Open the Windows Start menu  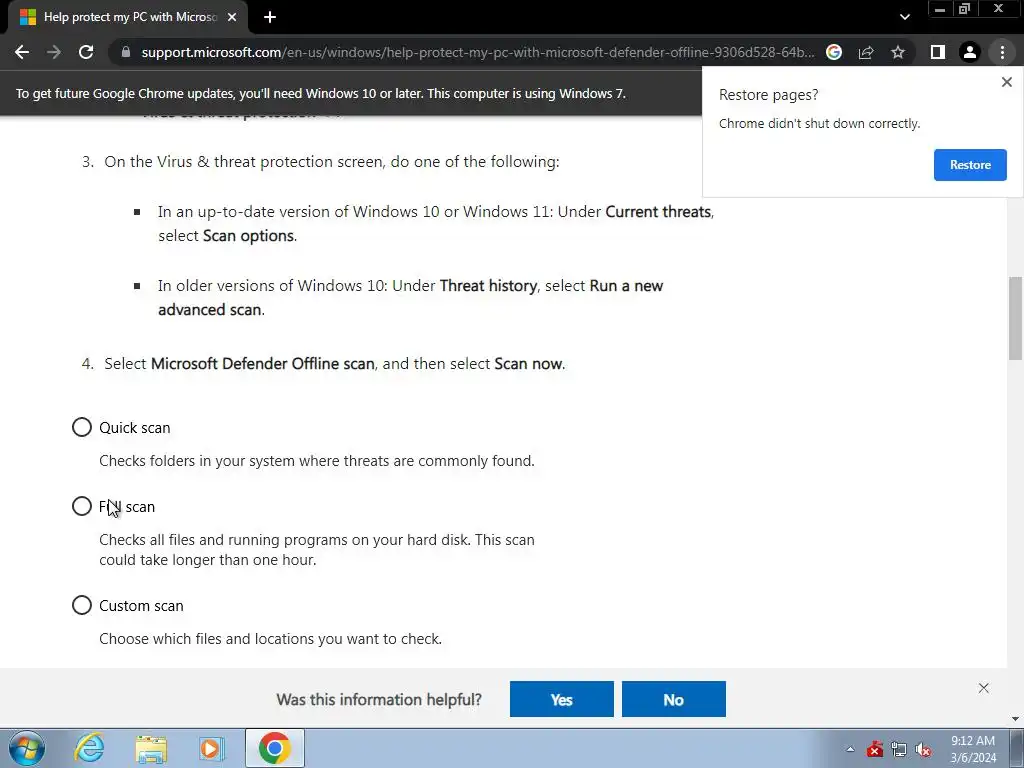coord(27,748)
